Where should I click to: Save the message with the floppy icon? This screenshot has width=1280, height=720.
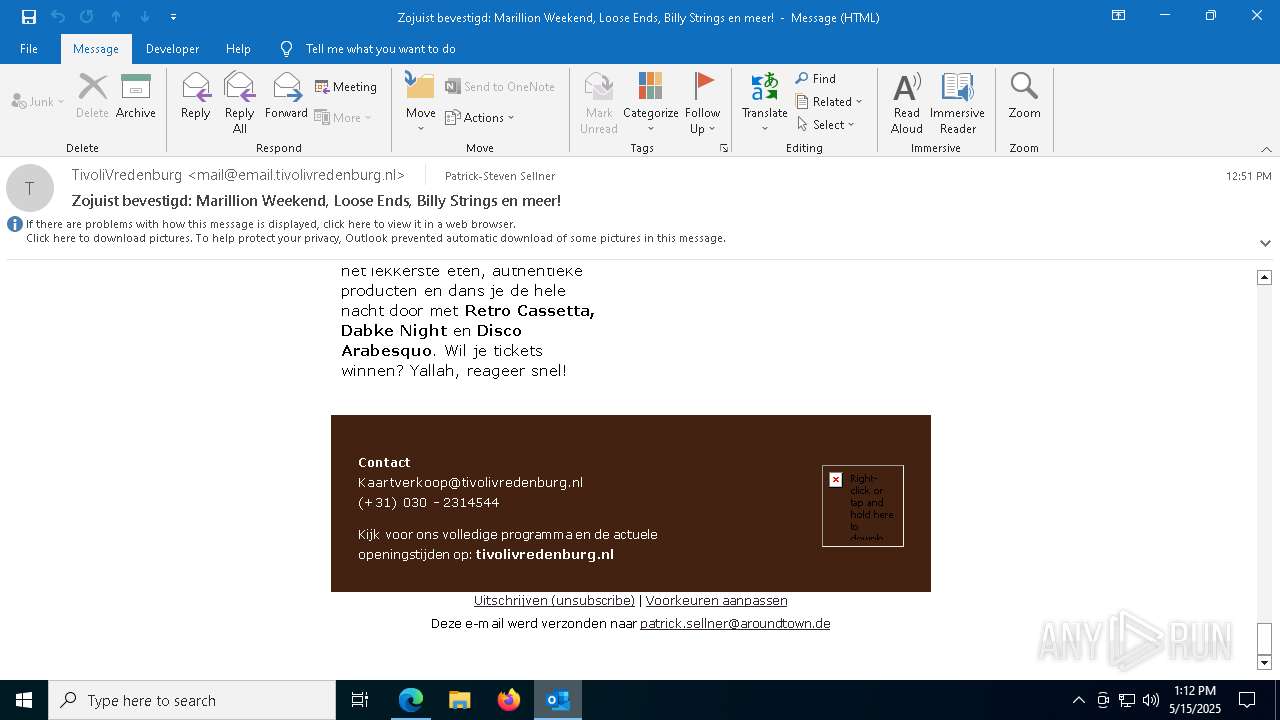(x=29, y=17)
